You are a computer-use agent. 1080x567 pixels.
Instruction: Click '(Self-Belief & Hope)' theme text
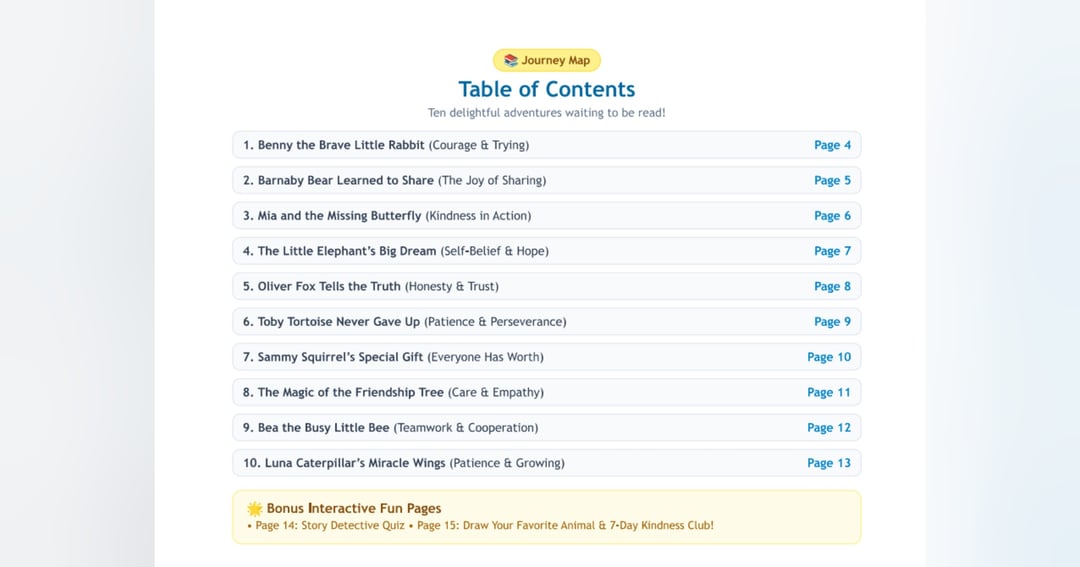pyautogui.click(x=495, y=251)
